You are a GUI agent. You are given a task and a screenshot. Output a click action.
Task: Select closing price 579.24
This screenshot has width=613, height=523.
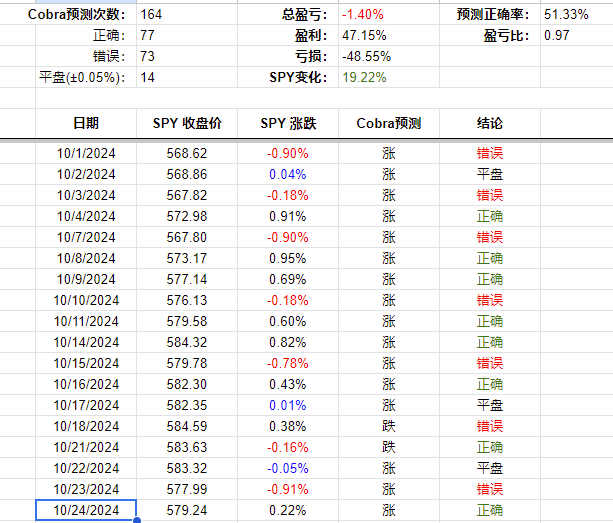187,510
